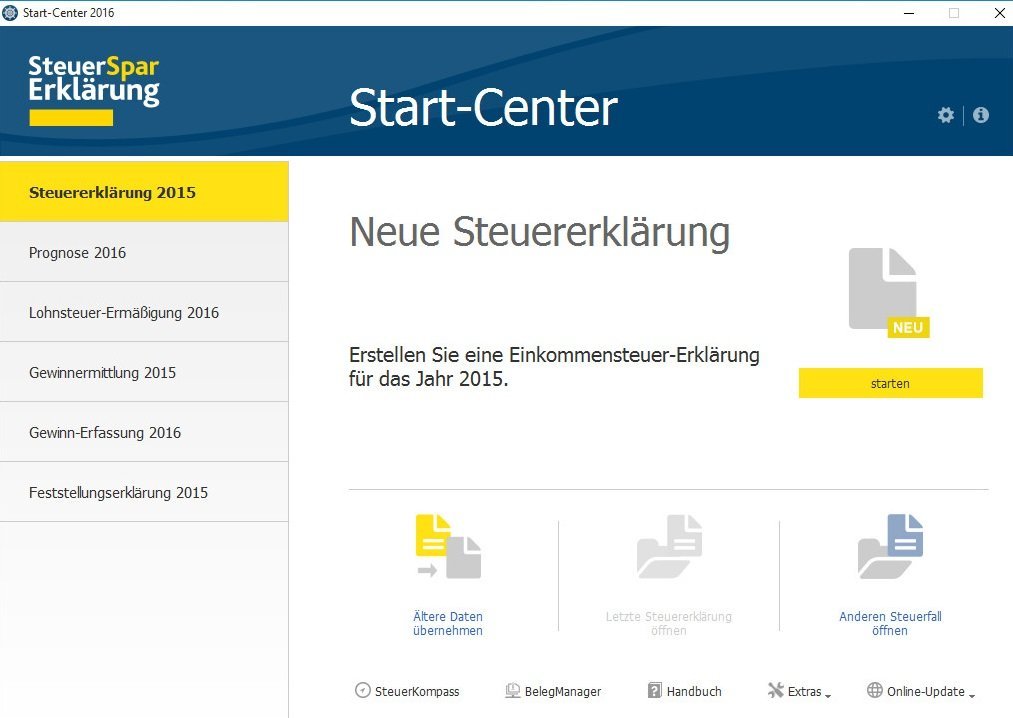Expand the Online-Update dropdown arrow
This screenshot has height=718, width=1013.
pyautogui.click(x=972, y=695)
